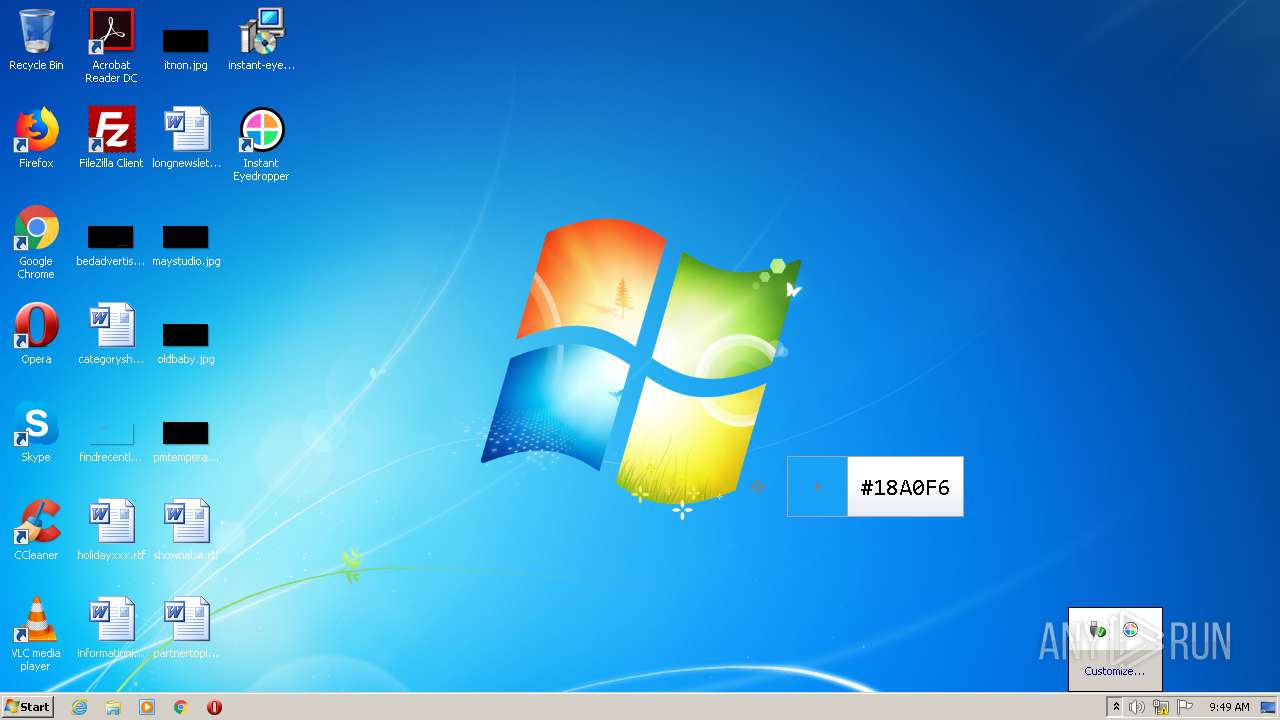Click Instant Eyedropper icon in tray popup

coord(1131,630)
